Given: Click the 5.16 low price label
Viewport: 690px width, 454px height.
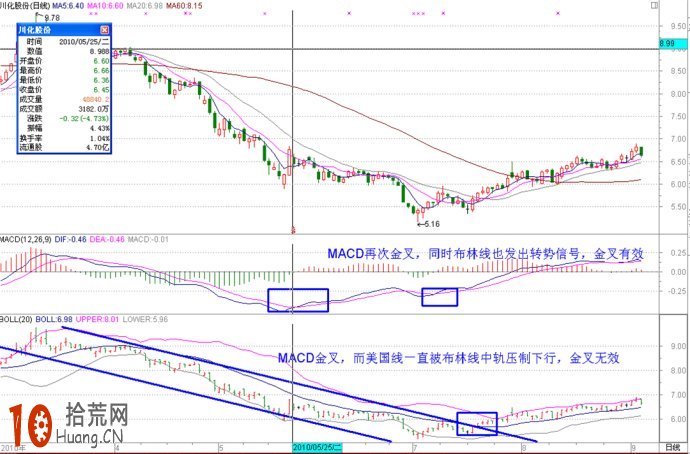Looking at the screenshot, I should coord(432,224).
